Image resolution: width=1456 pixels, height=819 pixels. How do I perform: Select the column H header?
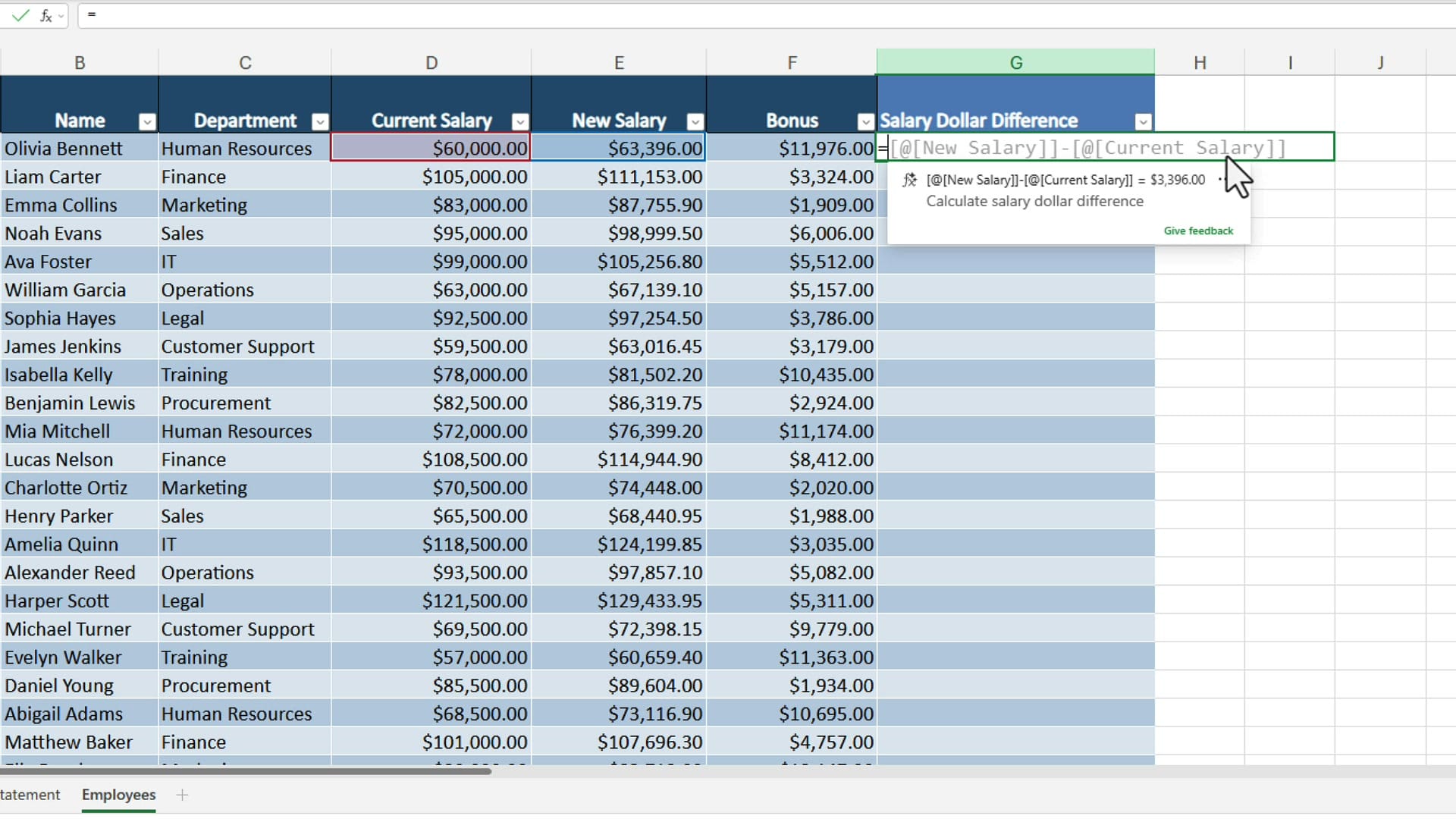1200,62
